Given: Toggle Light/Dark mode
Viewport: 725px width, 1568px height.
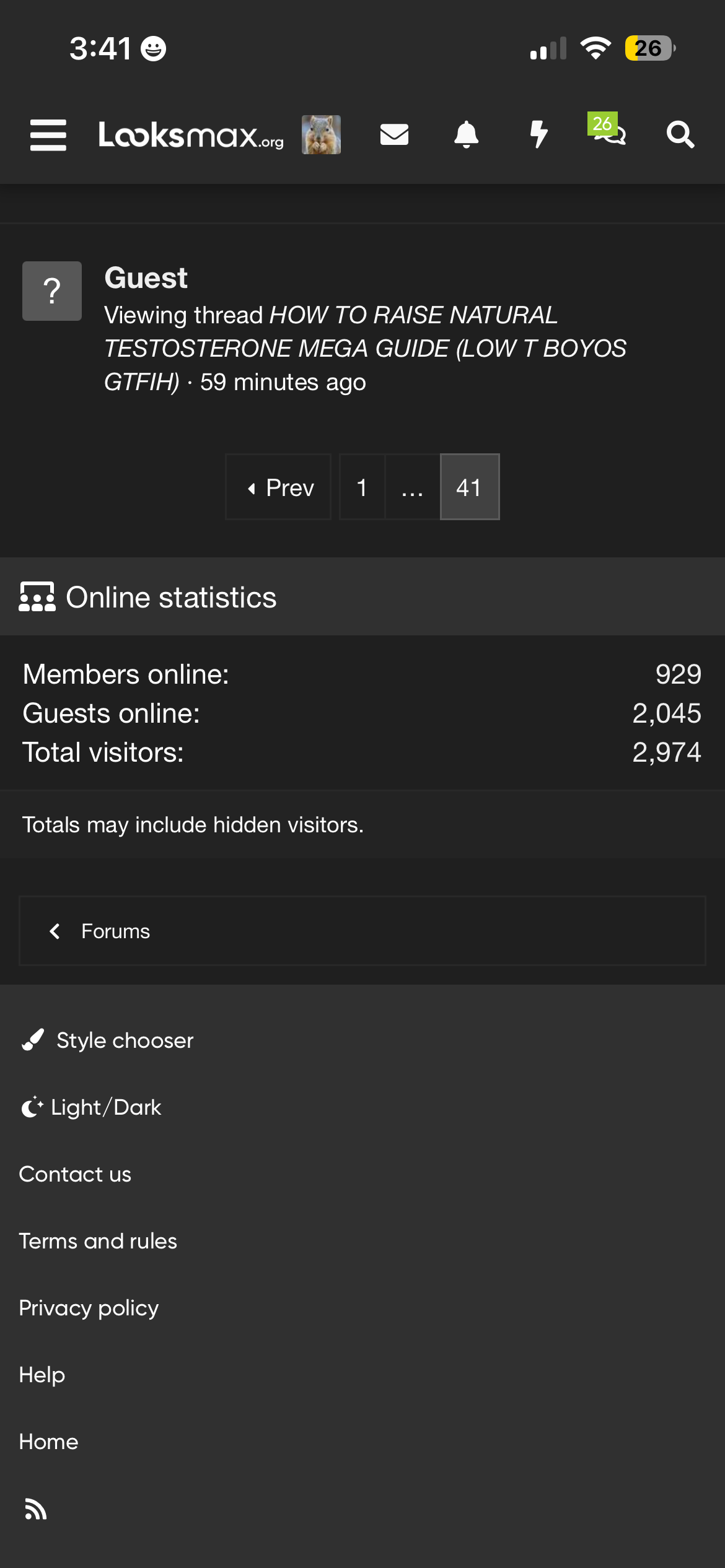Looking at the screenshot, I should click(91, 1107).
